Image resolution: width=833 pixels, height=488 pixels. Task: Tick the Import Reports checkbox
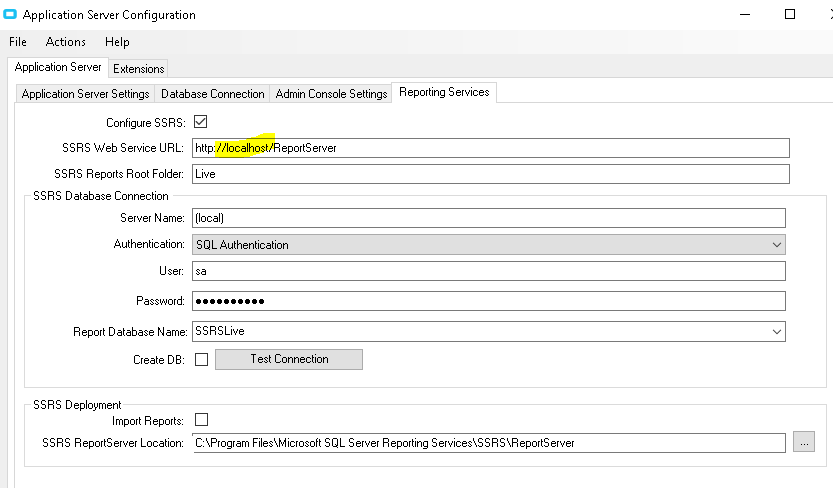click(201, 420)
